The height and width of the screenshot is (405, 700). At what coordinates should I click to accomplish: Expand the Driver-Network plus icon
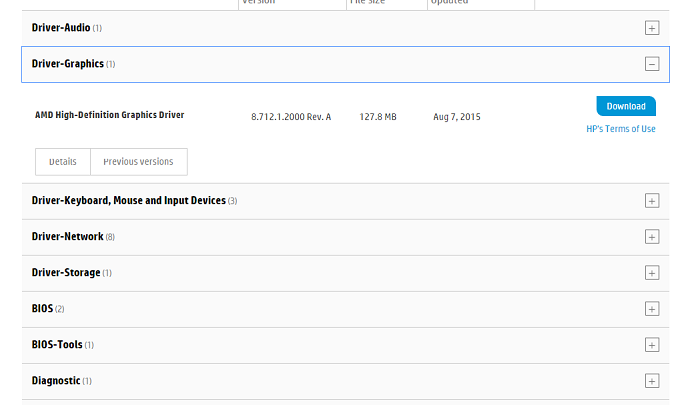652,237
